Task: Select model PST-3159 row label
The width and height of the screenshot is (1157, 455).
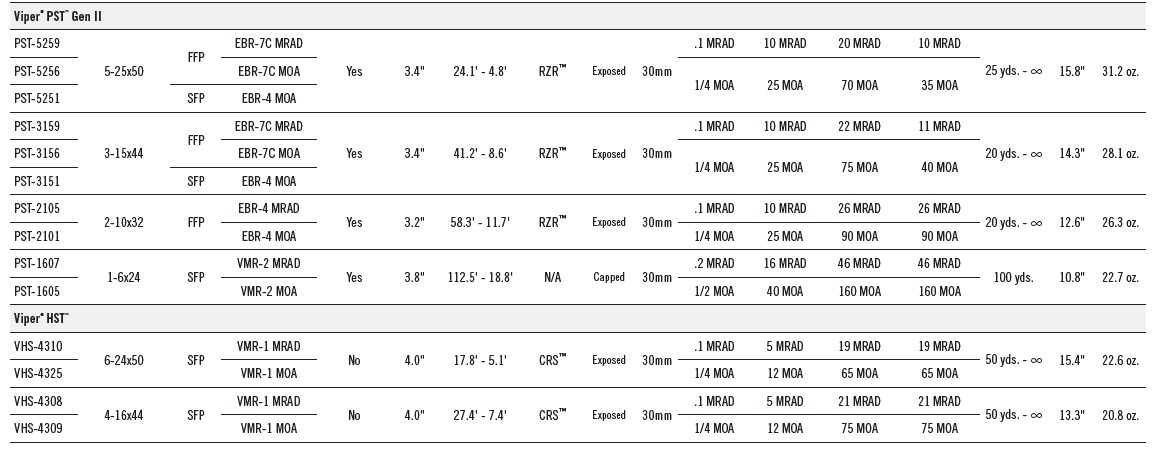Action: pos(37,126)
